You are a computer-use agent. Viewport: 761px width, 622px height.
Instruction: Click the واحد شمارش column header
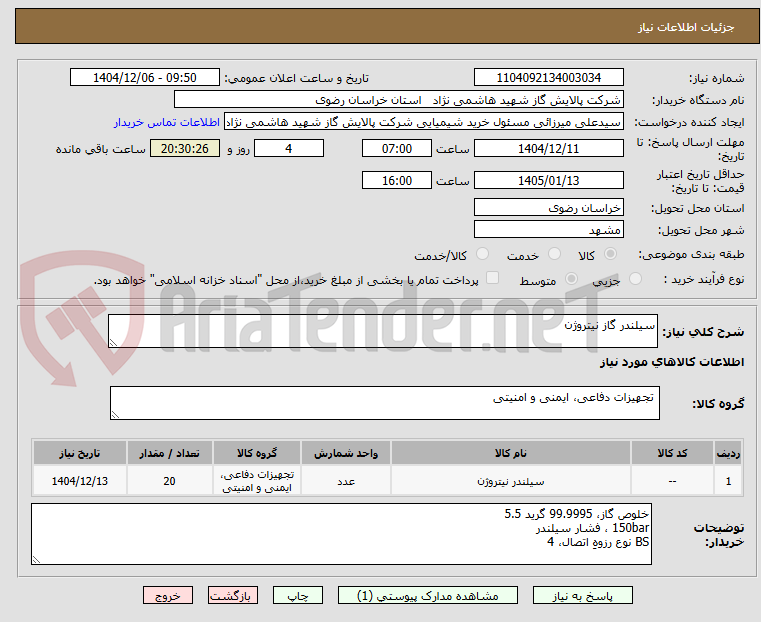(346, 453)
